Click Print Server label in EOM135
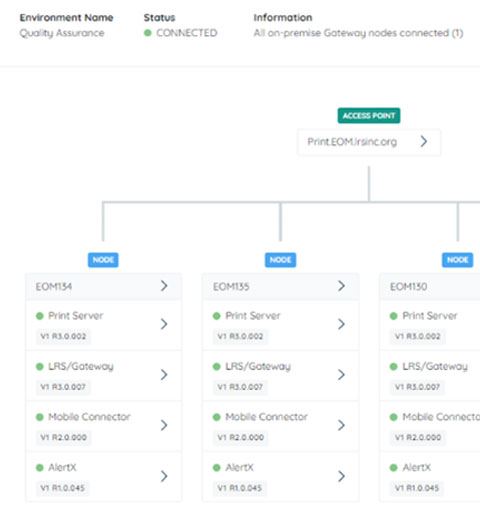Viewport: 480px width, 527px height. [x=253, y=316]
